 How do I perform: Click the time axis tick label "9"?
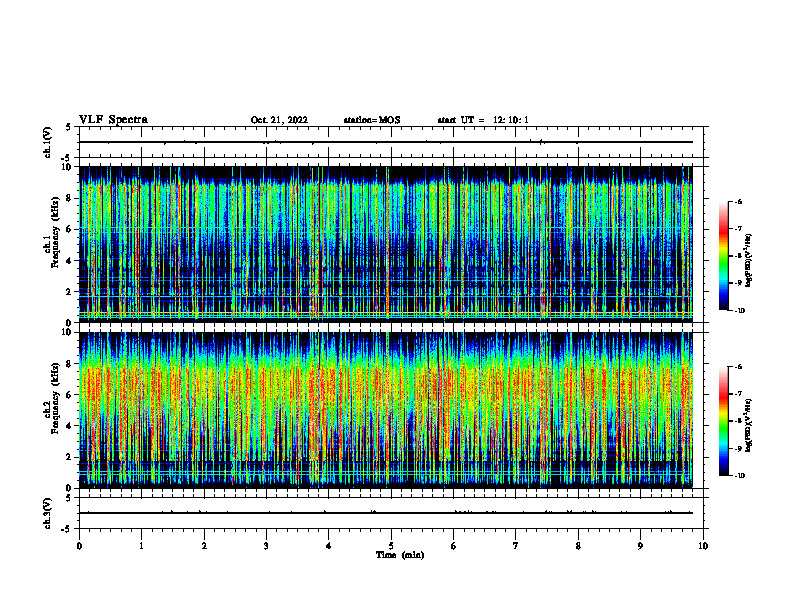[640, 546]
